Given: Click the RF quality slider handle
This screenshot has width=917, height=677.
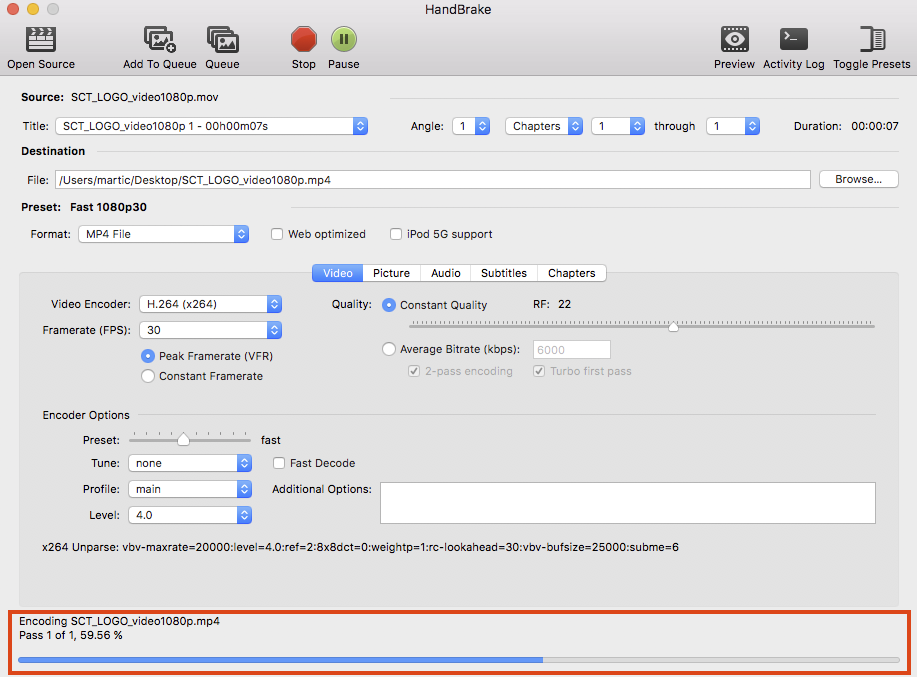Looking at the screenshot, I should [673, 326].
